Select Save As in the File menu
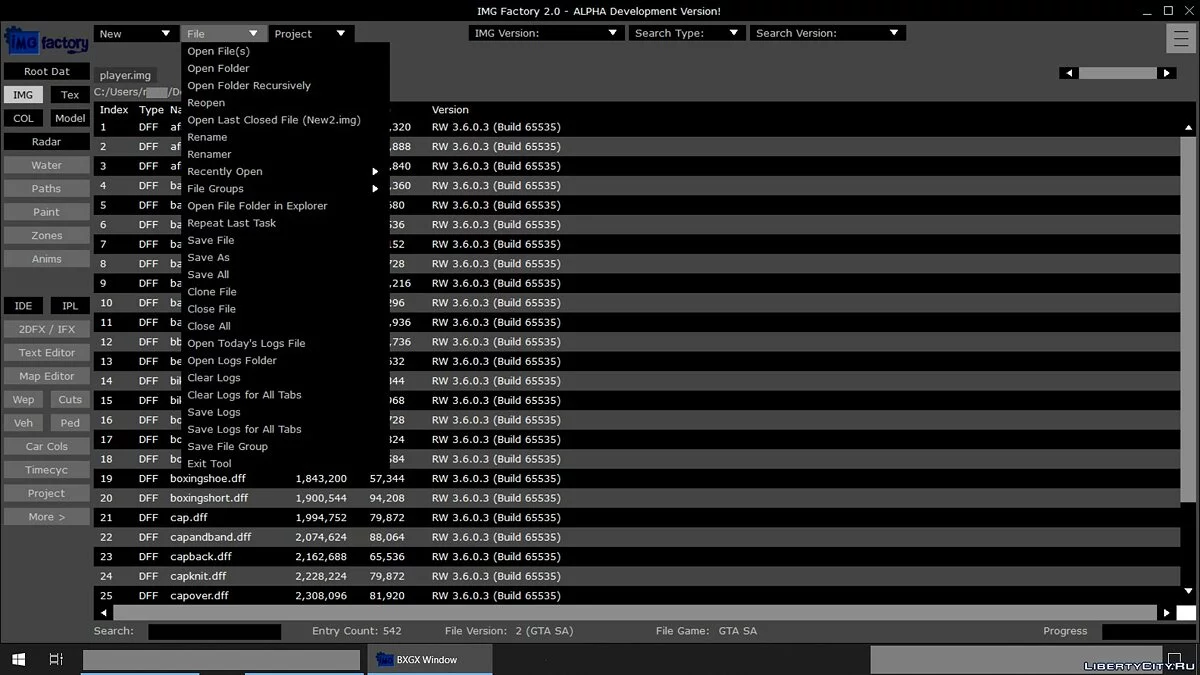1200x675 pixels. click(x=209, y=258)
